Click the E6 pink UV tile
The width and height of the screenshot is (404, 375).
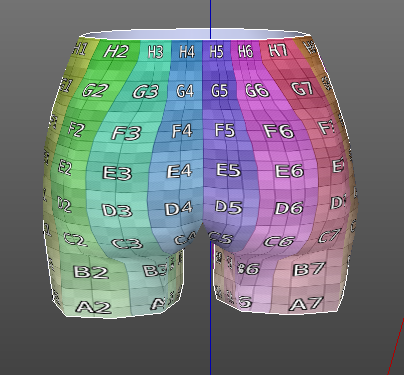289,171
